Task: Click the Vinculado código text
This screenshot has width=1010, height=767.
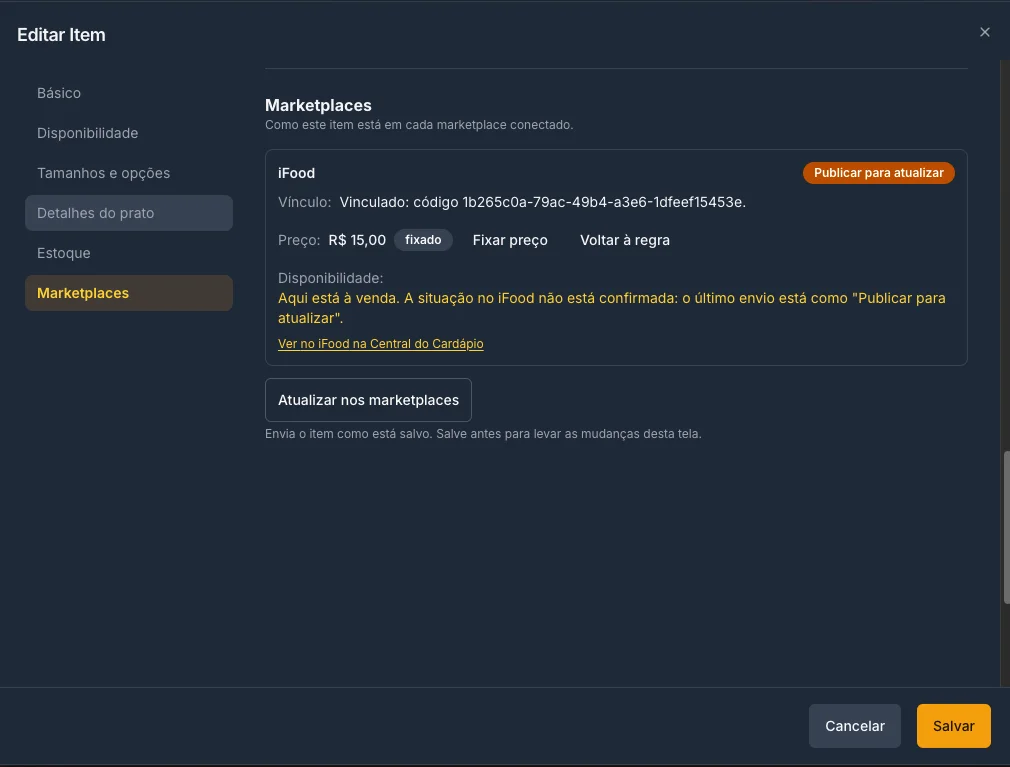Action: coord(542,202)
